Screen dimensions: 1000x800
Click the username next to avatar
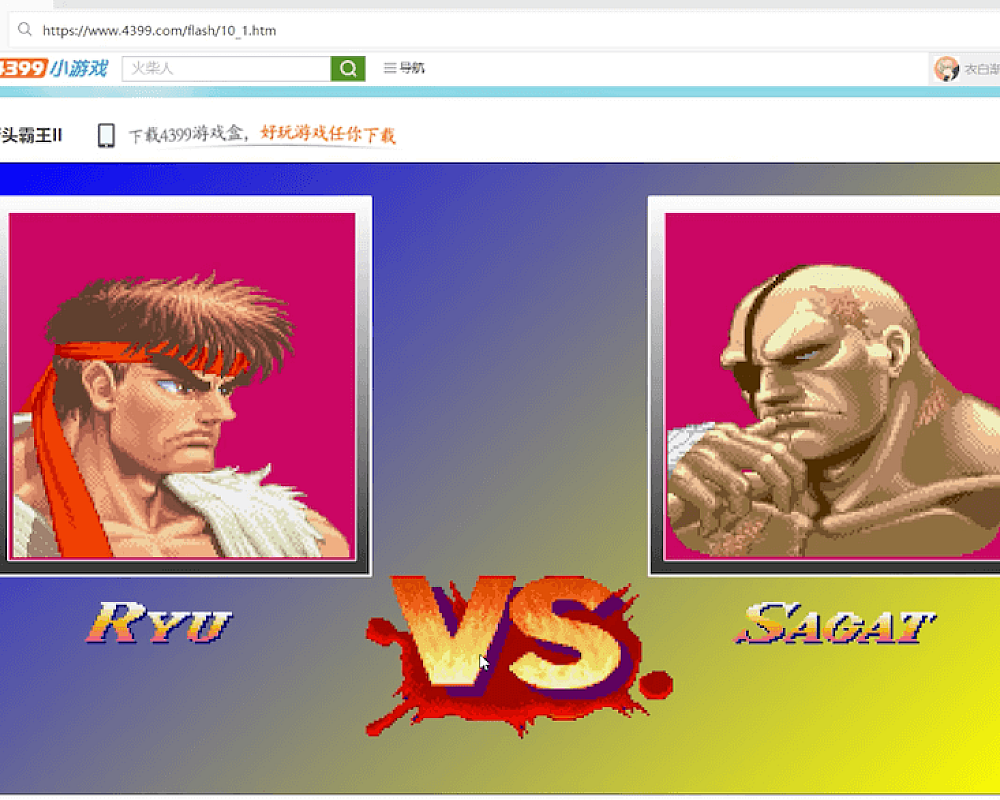pos(982,69)
